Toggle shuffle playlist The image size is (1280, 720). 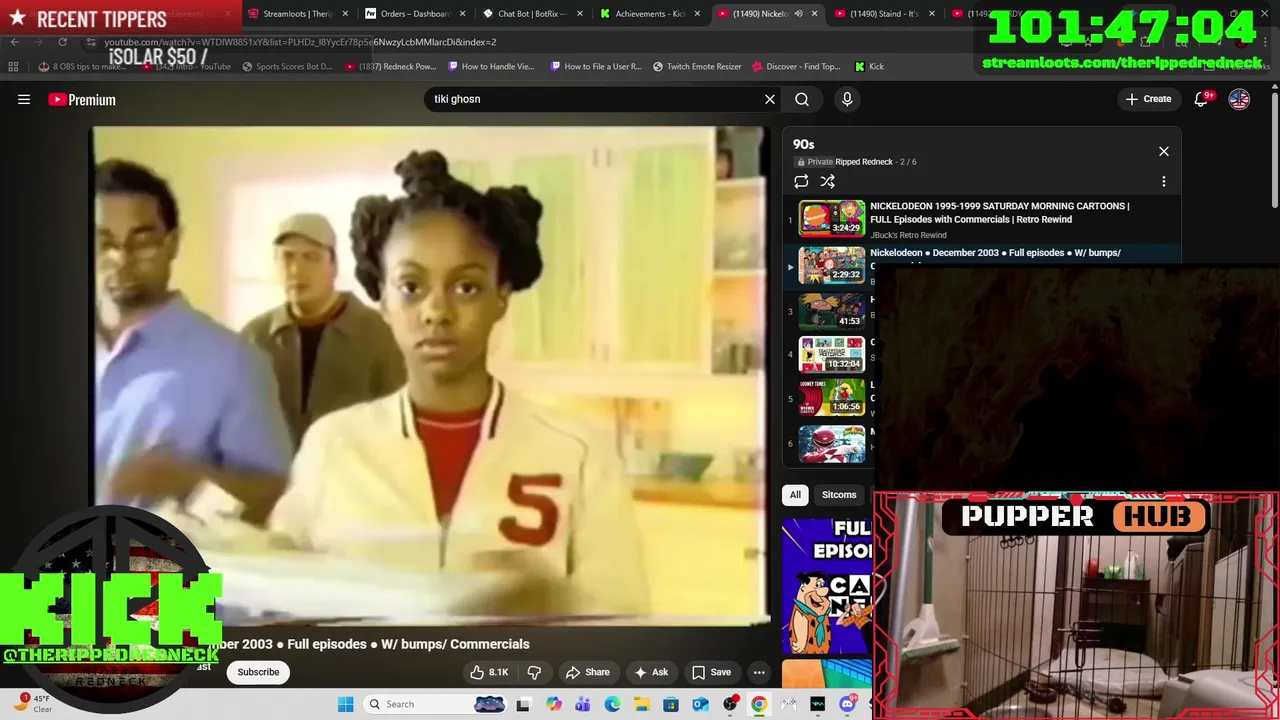tap(828, 181)
